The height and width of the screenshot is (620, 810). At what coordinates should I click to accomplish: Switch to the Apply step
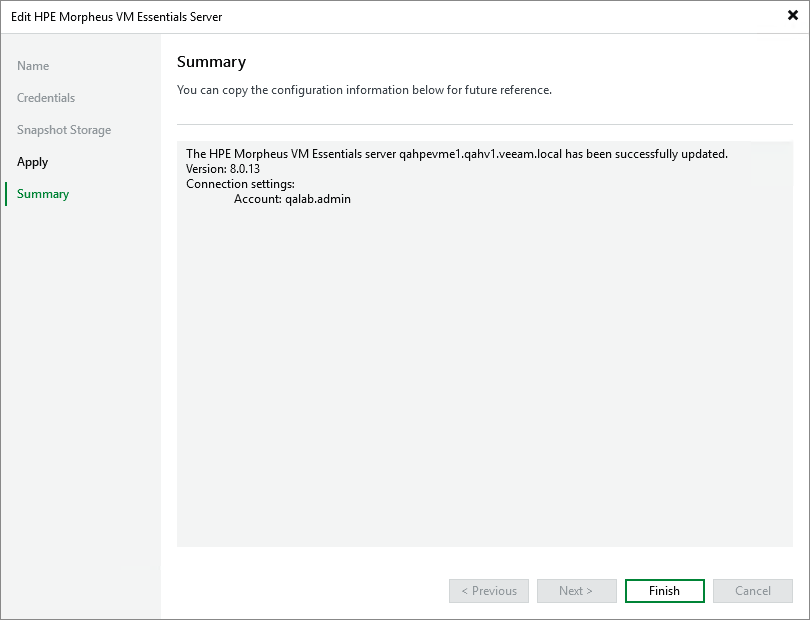coord(33,162)
